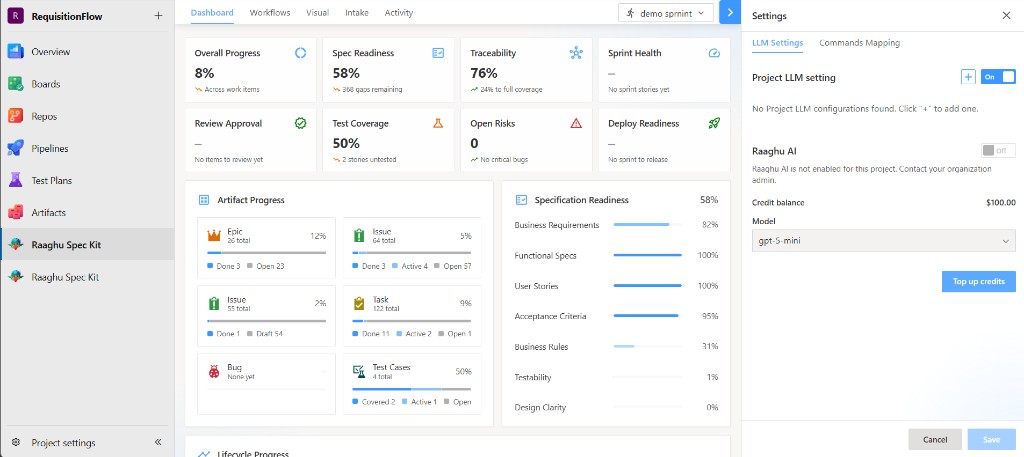Open the Overview section icon
This screenshot has width=1024, height=457.
point(16,52)
